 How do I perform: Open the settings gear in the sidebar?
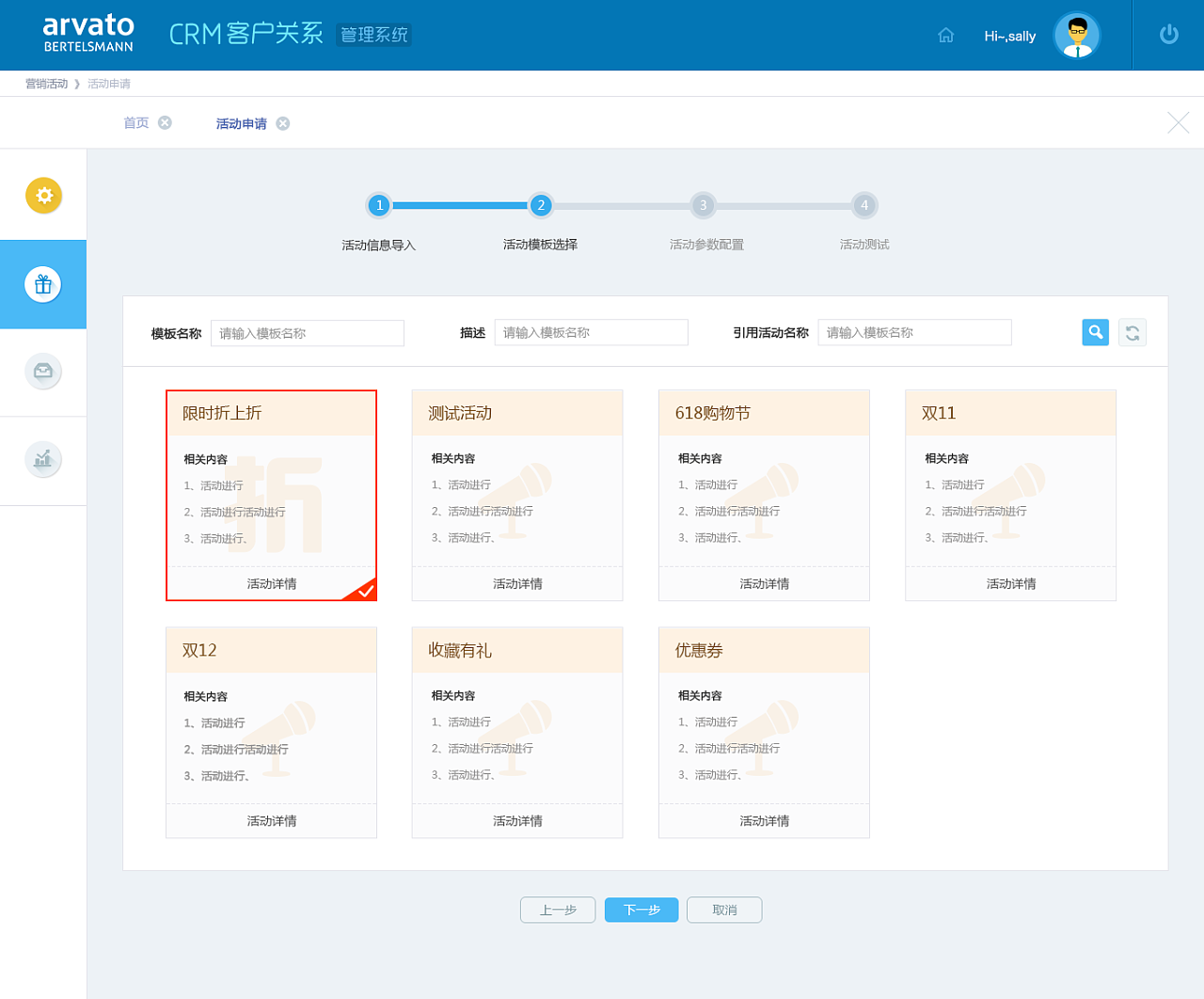(x=43, y=195)
